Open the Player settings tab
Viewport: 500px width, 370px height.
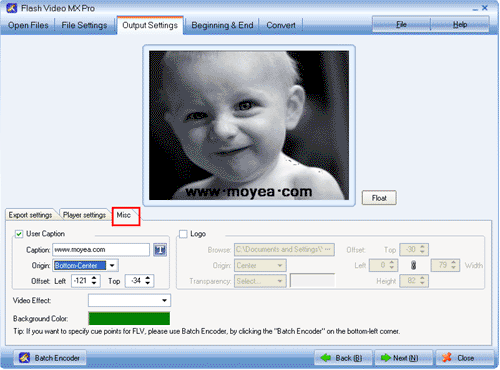tap(84, 215)
